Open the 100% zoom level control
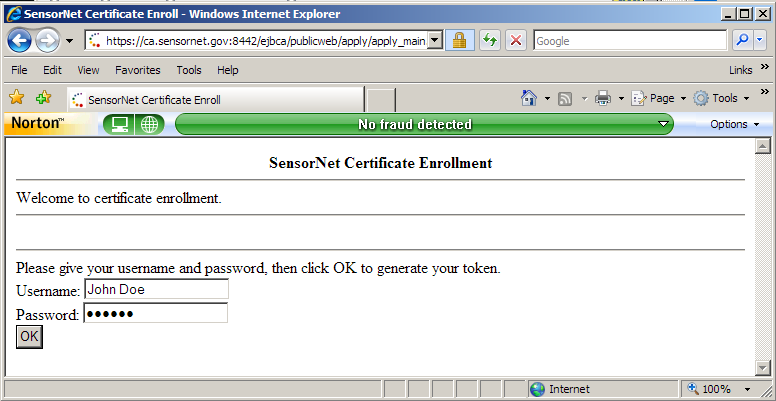Screen dimensions: 776x401 pos(720,389)
